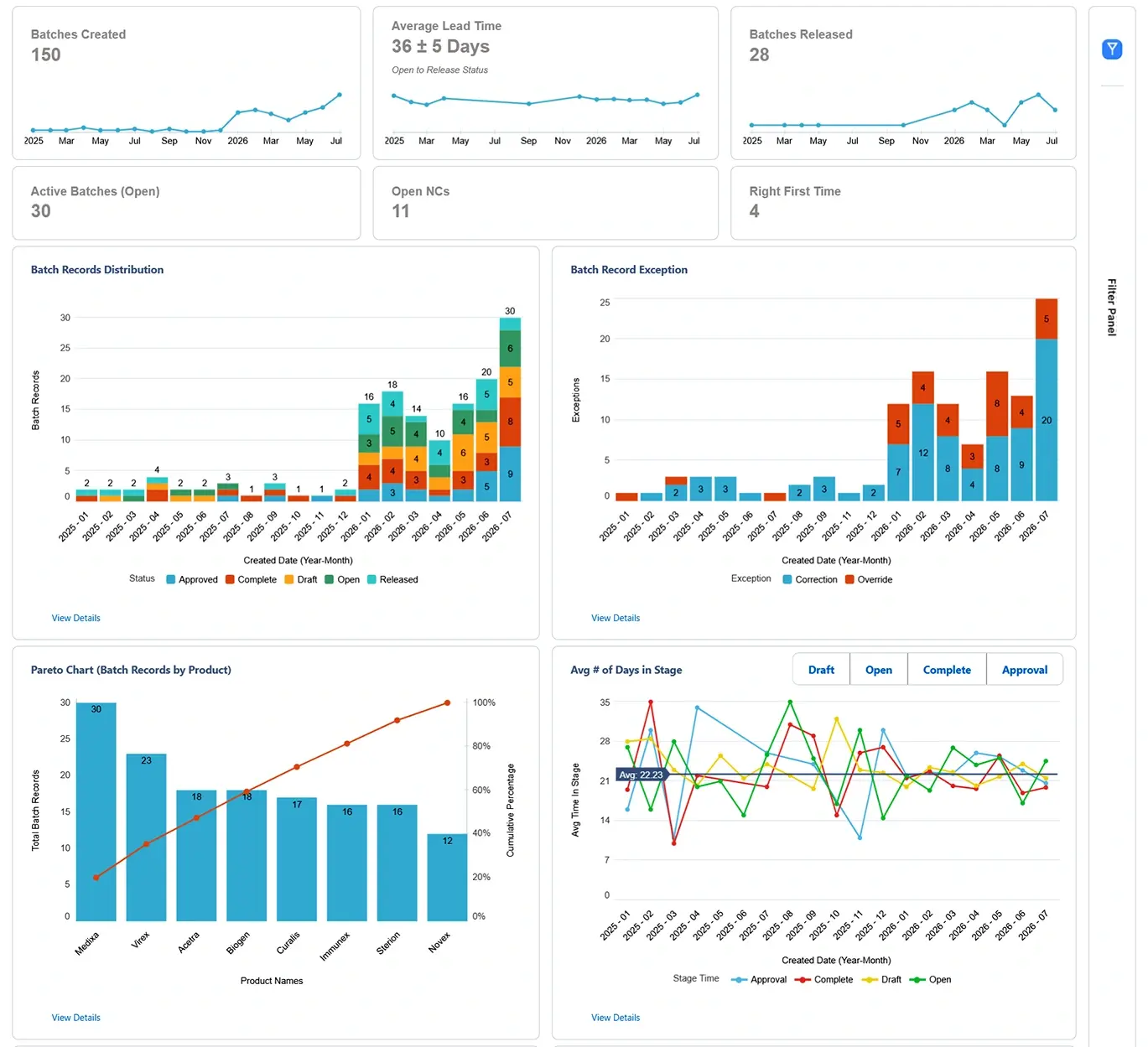Click the Batches Released value 28

759,54
